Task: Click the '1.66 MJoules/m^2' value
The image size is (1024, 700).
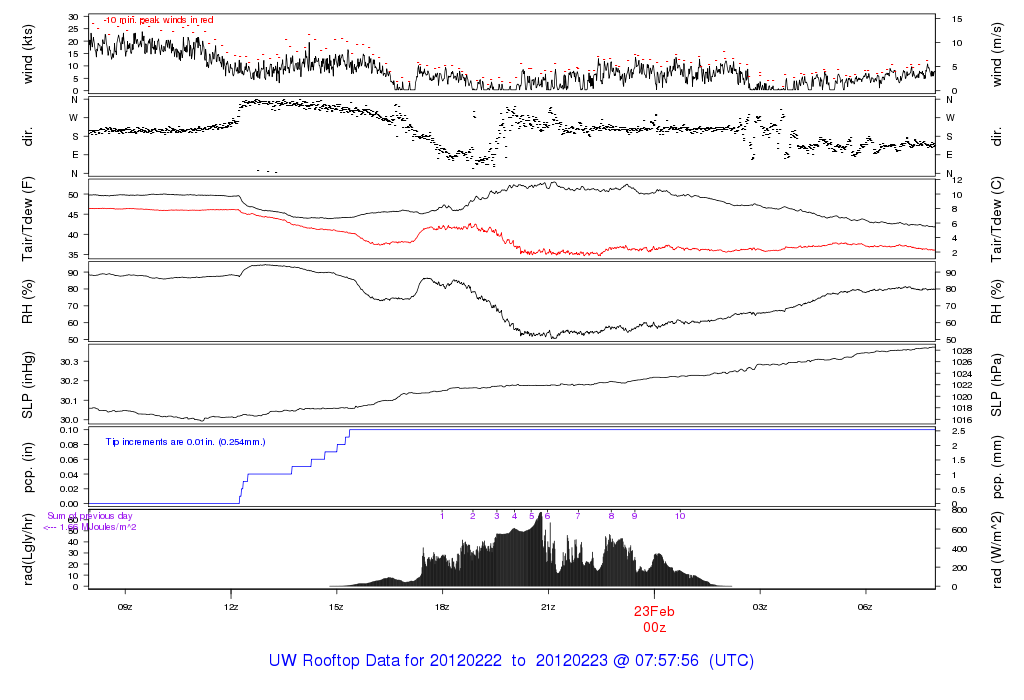Action: point(98,527)
